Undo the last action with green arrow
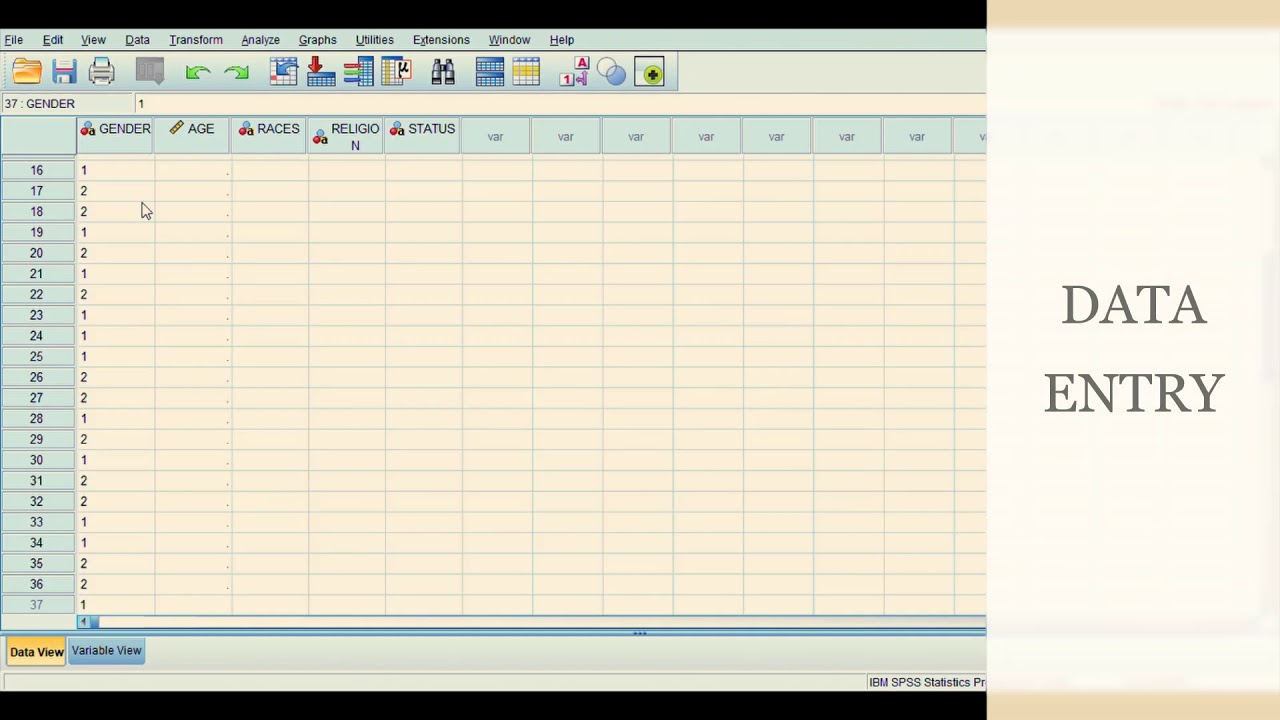This screenshot has height=720, width=1280. (x=198, y=72)
